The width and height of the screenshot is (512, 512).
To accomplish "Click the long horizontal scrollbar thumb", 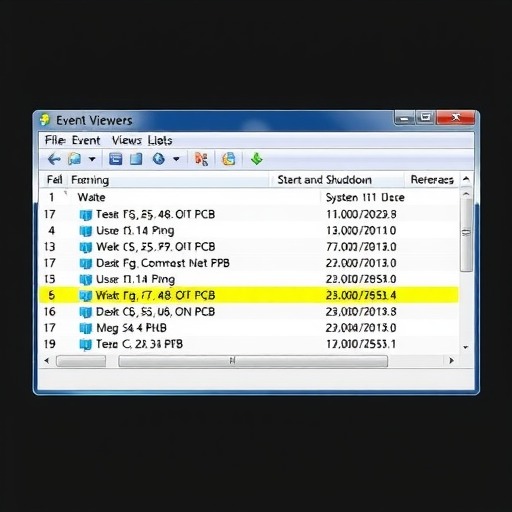I will (253, 361).
